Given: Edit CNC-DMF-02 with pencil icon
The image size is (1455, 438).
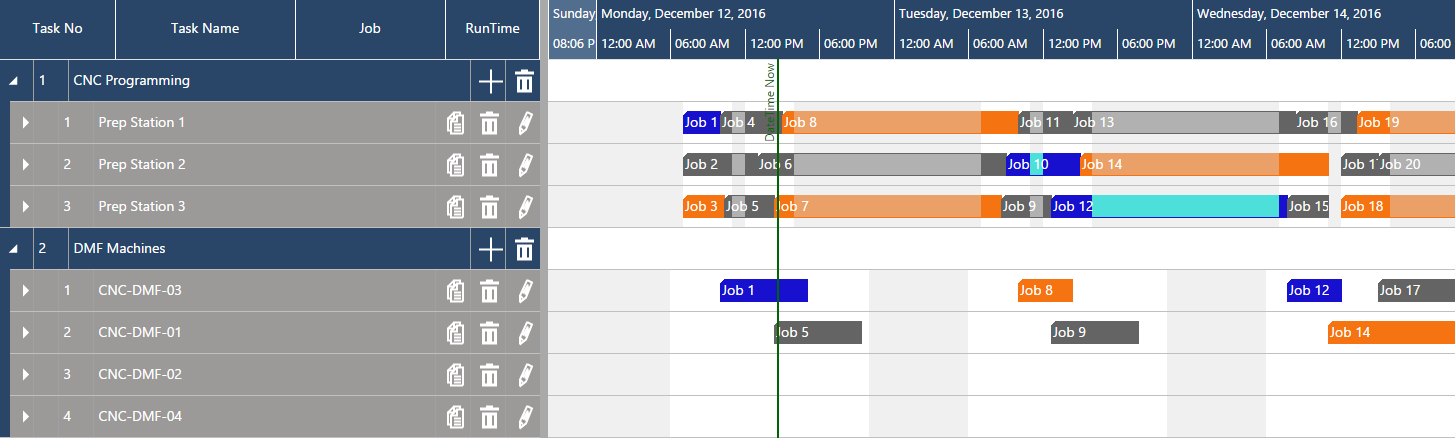Looking at the screenshot, I should 525,375.
